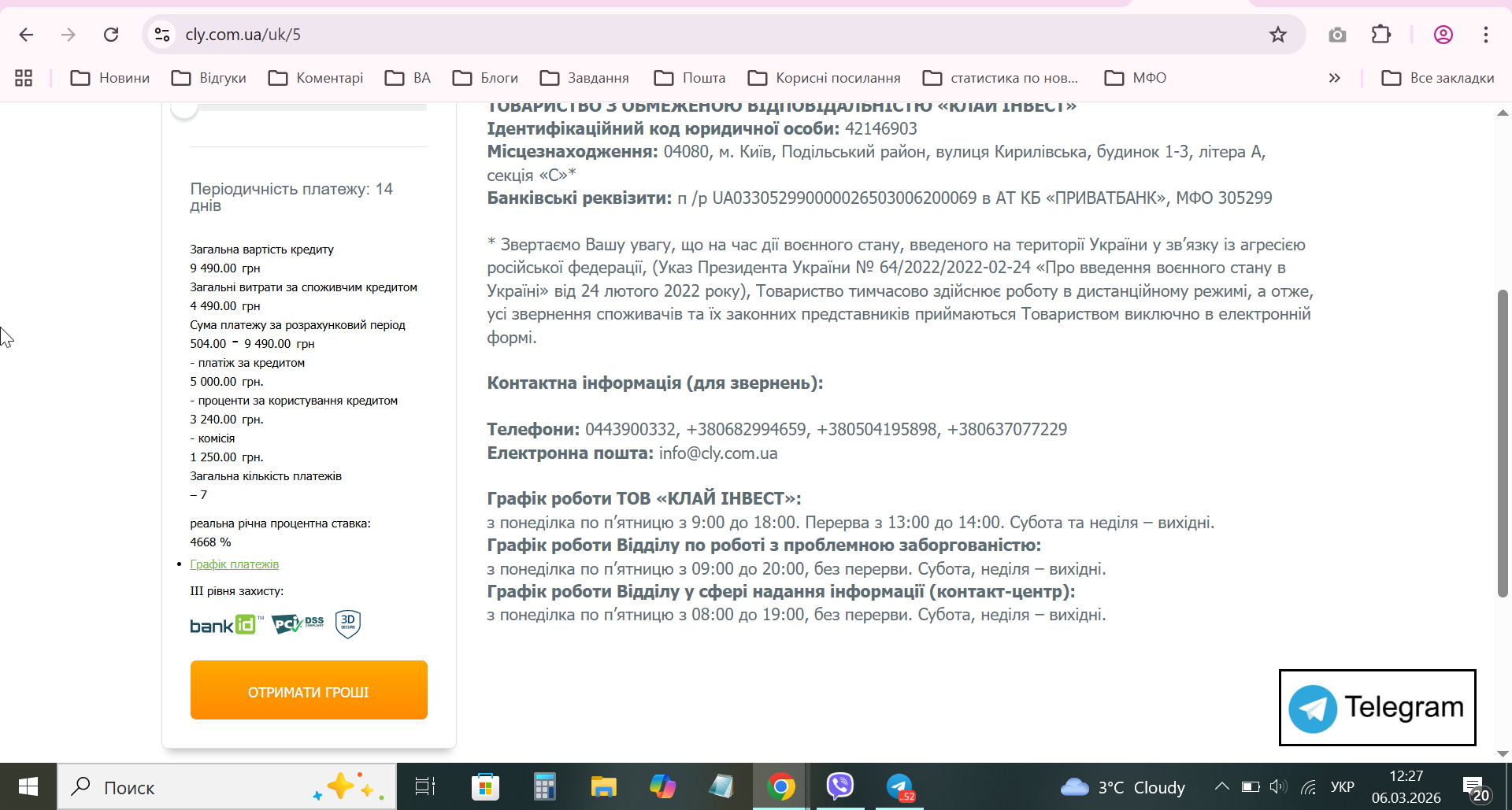Click the page vertical scrollbar thumb
Image resolution: width=1512 pixels, height=810 pixels.
(1503, 444)
